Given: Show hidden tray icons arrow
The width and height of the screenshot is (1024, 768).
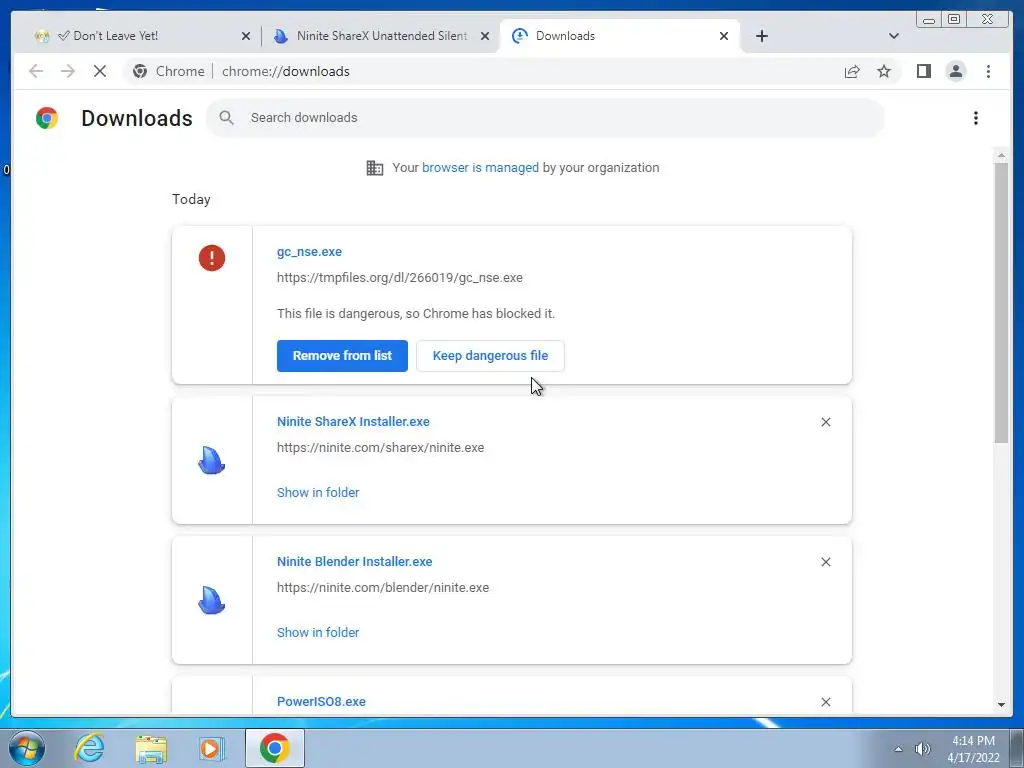Looking at the screenshot, I should pos(899,749).
